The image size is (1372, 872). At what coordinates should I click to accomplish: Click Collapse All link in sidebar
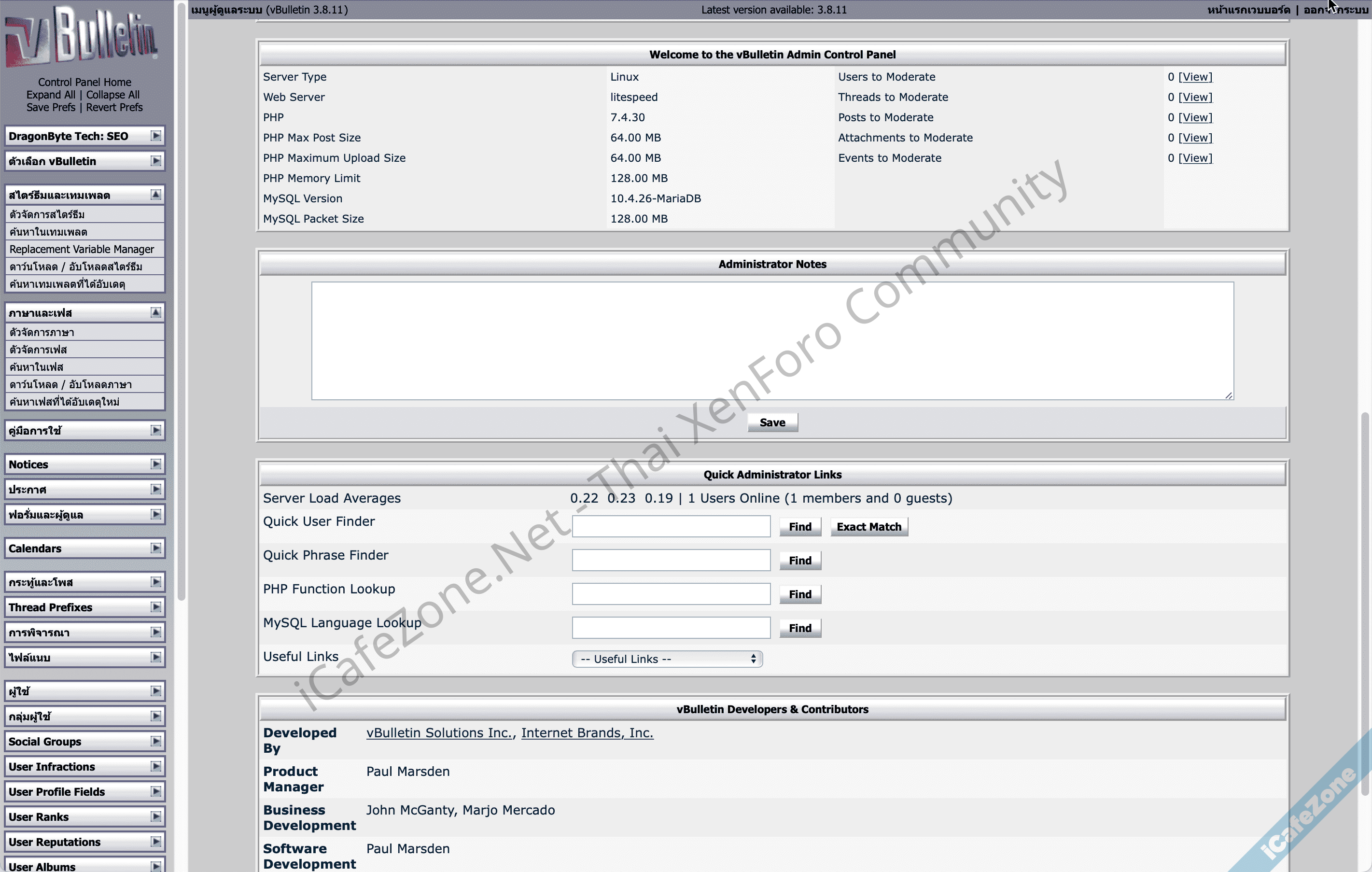[112, 95]
